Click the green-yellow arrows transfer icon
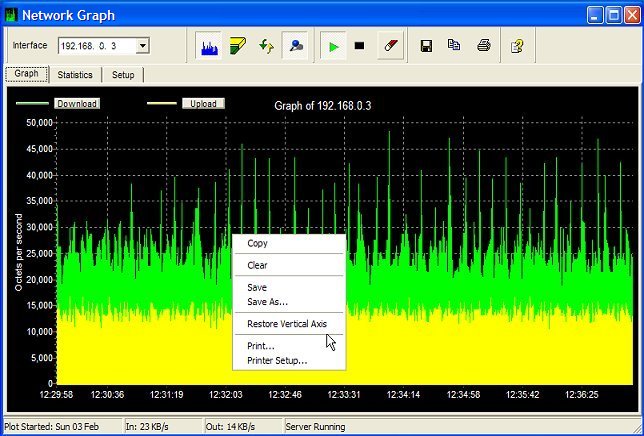Image resolution: width=644 pixels, height=436 pixels. (267, 46)
